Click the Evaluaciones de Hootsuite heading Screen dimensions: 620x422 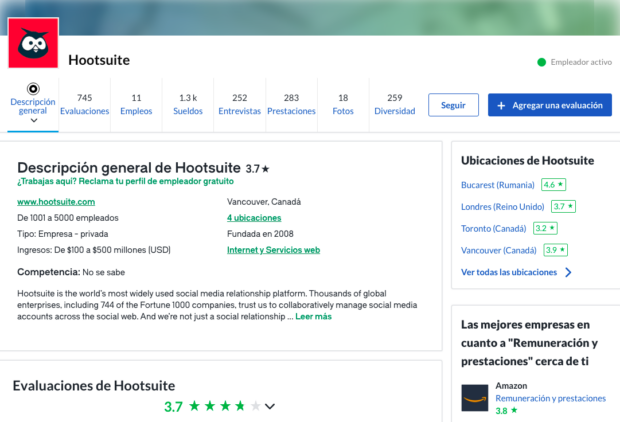click(x=94, y=386)
